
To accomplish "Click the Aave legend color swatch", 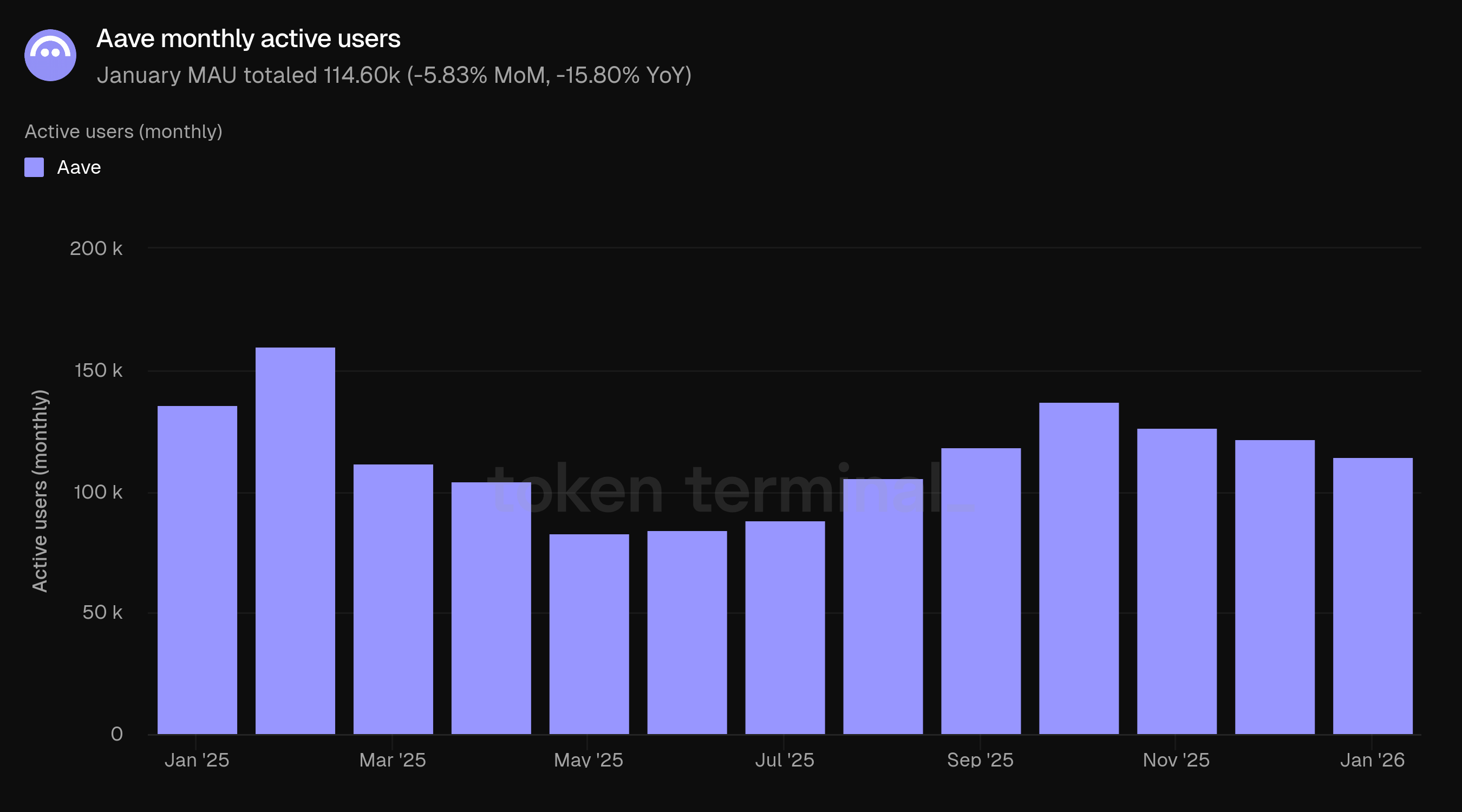I will point(34,167).
